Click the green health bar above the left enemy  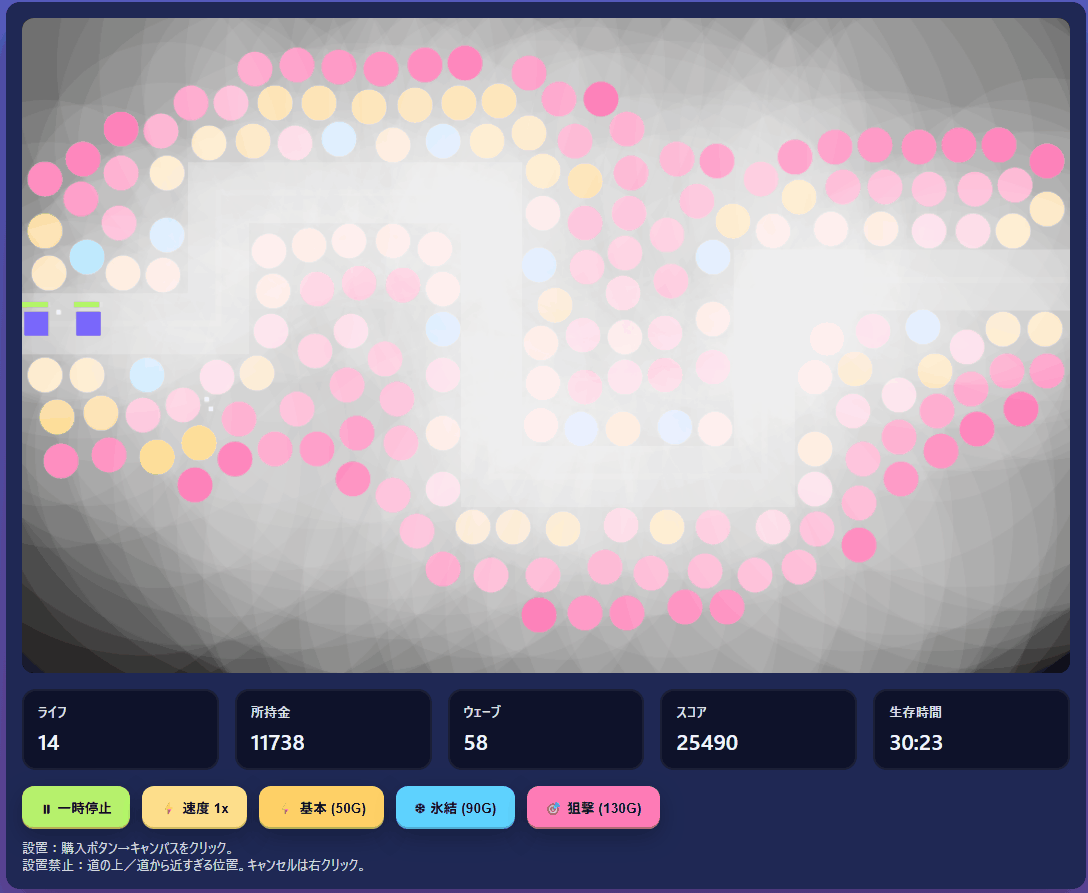coord(36,304)
